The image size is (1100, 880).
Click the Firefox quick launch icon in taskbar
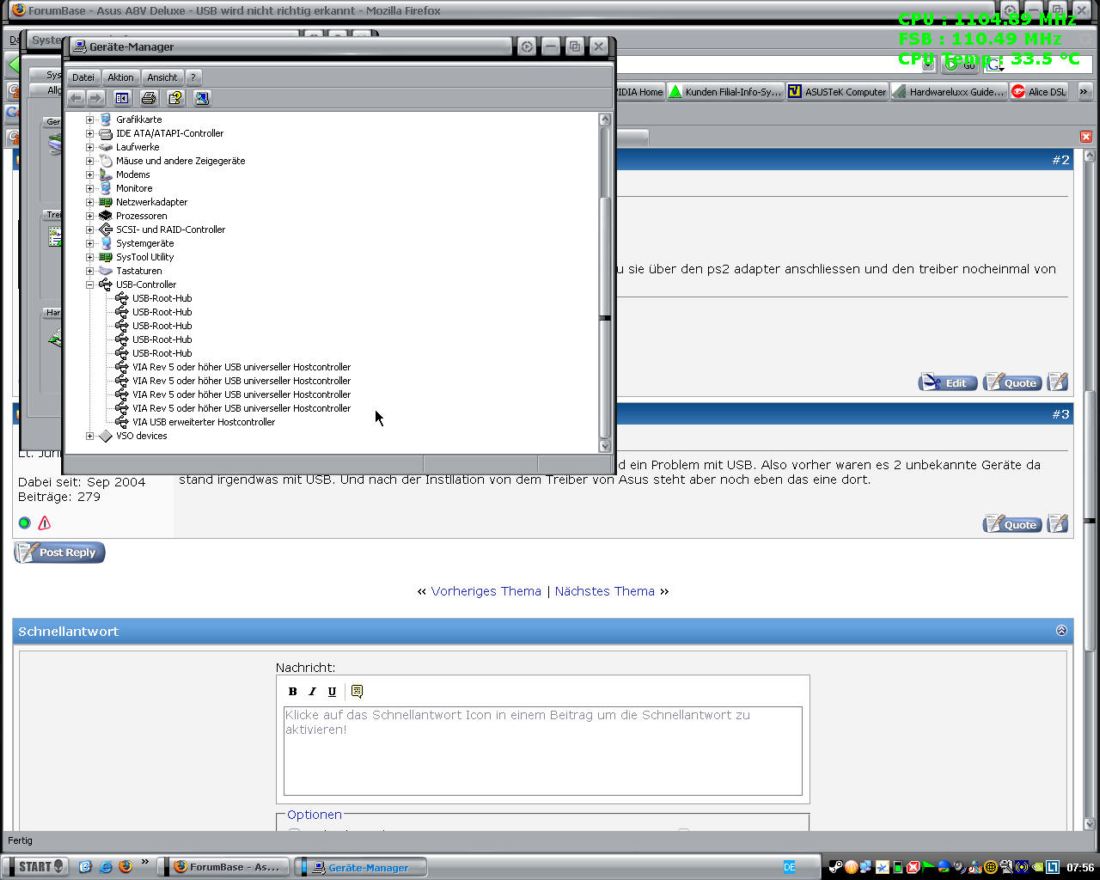(x=126, y=867)
